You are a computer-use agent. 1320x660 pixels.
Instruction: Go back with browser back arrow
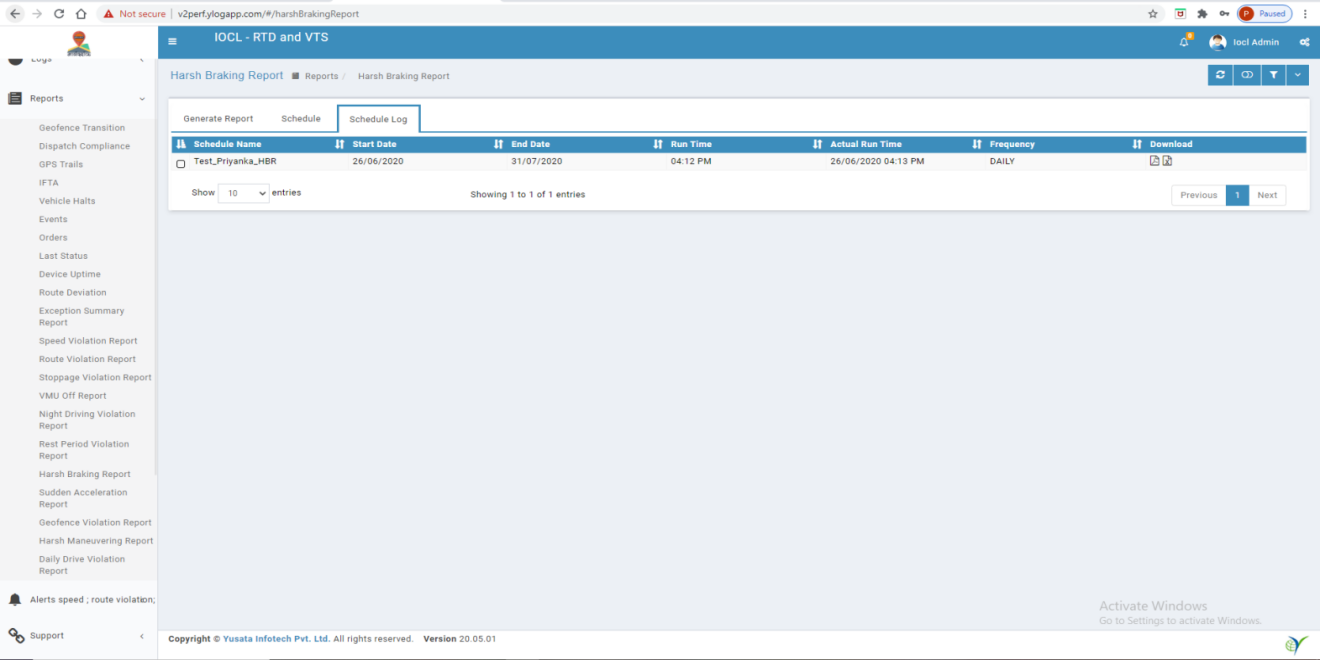tap(14, 14)
